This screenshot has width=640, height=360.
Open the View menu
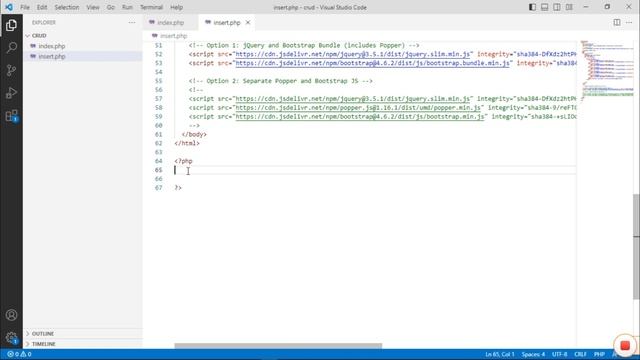click(x=93, y=7)
